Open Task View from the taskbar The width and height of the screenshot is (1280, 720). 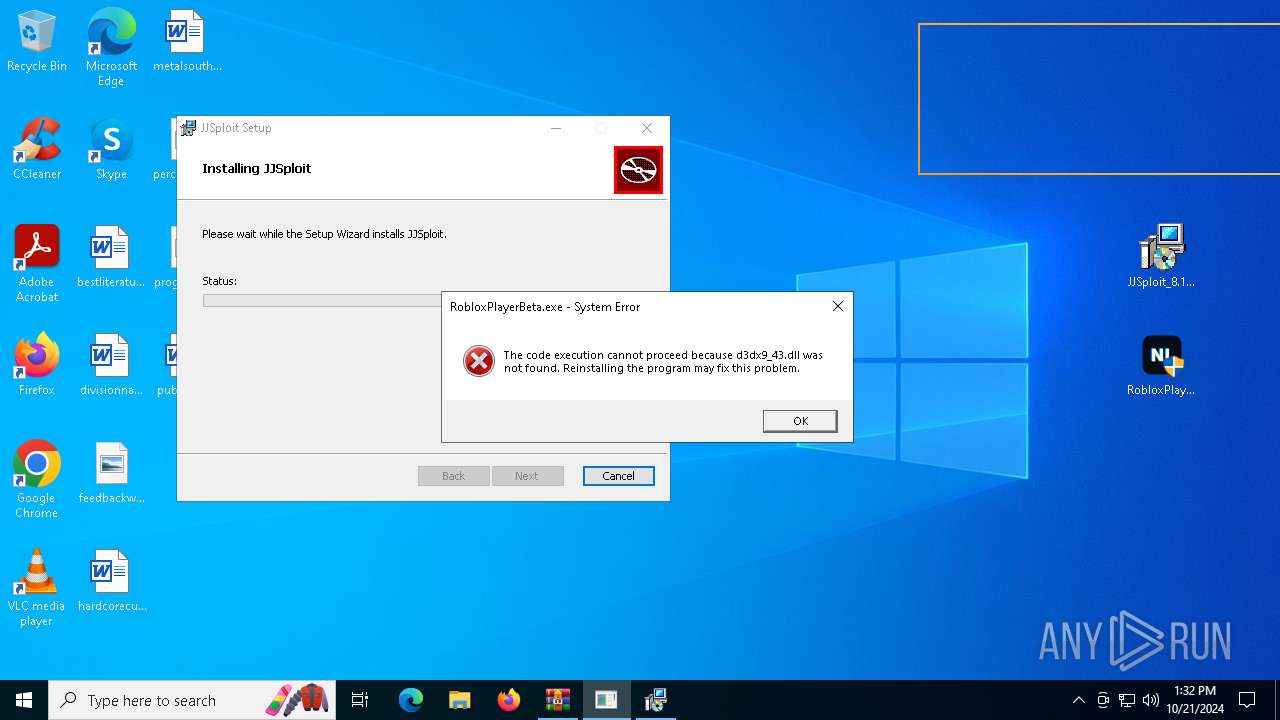(x=360, y=700)
